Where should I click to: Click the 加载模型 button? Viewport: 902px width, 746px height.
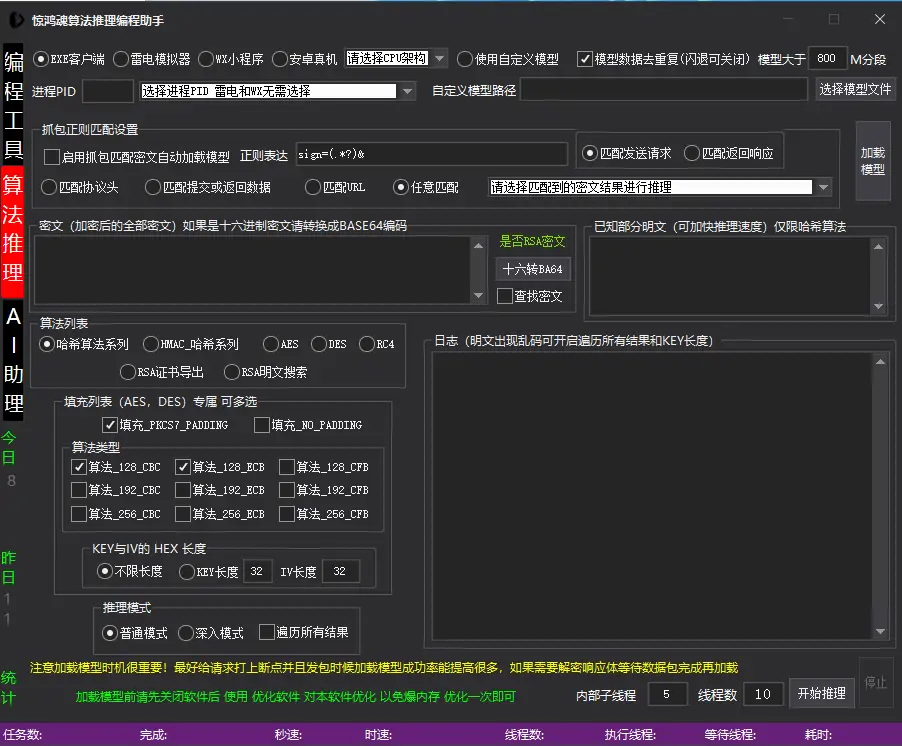pos(873,161)
